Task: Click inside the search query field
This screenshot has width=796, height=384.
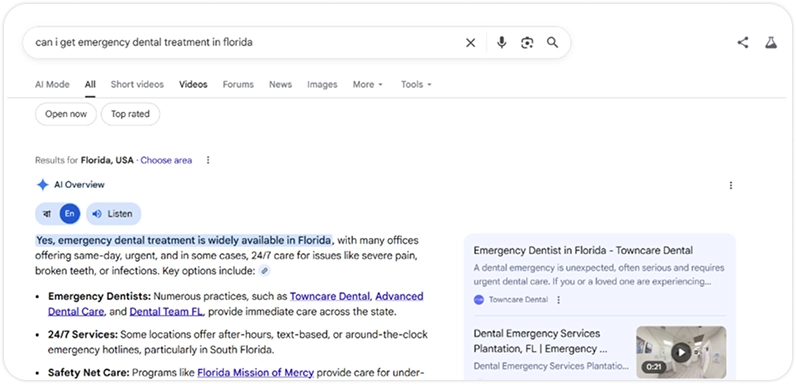Action: pyautogui.click(x=244, y=43)
